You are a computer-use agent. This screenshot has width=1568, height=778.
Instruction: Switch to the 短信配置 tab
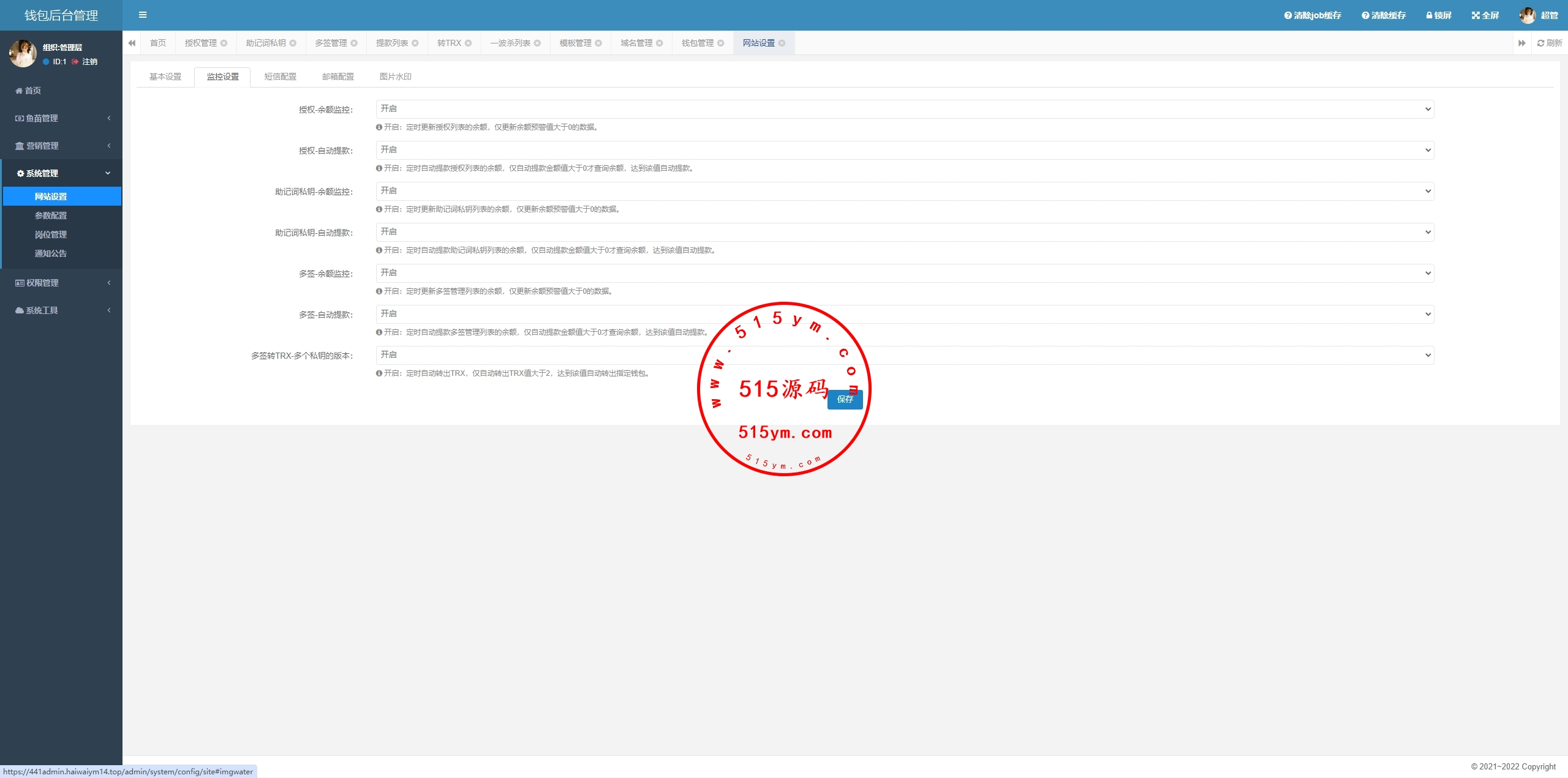pos(280,77)
